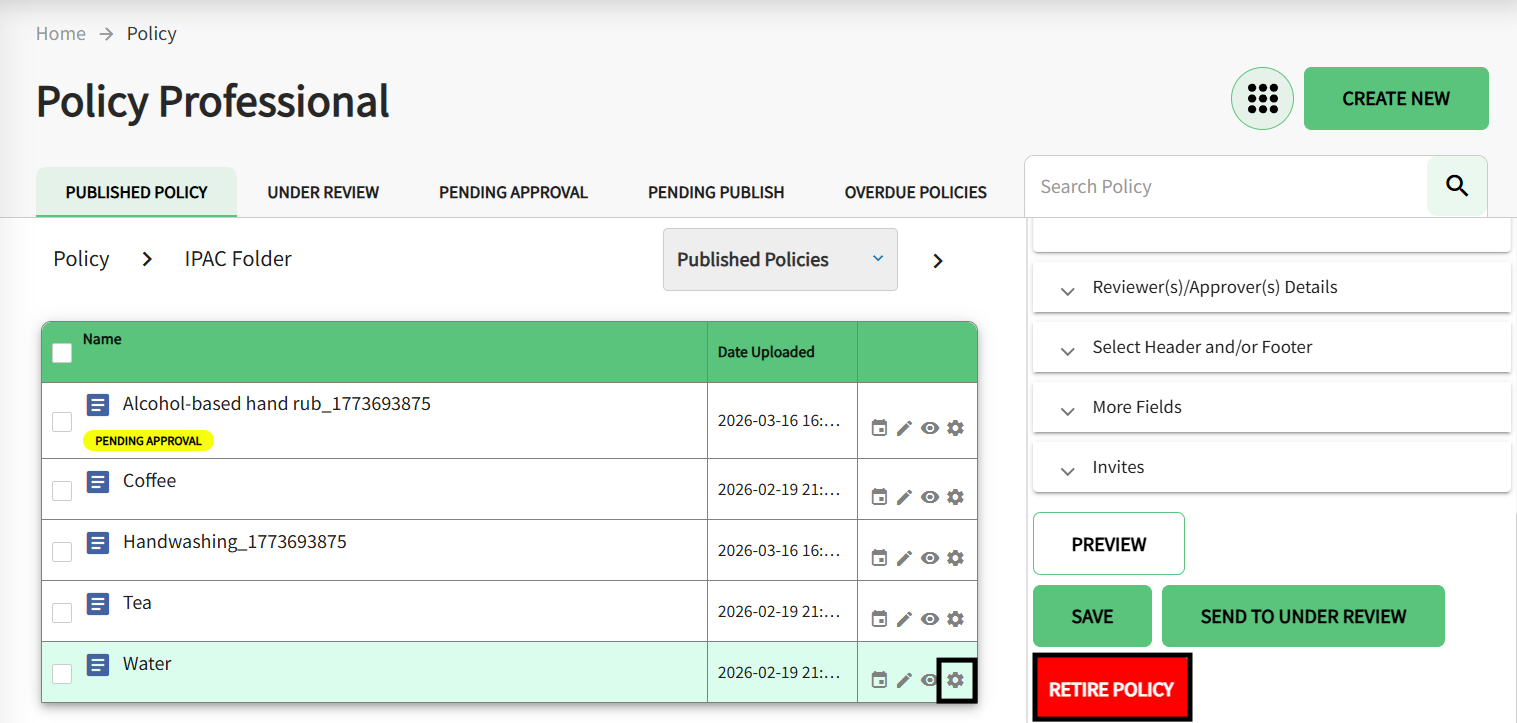The width and height of the screenshot is (1517, 723).
Task: Select the edit pencil for Water policy
Action: [x=904, y=679]
